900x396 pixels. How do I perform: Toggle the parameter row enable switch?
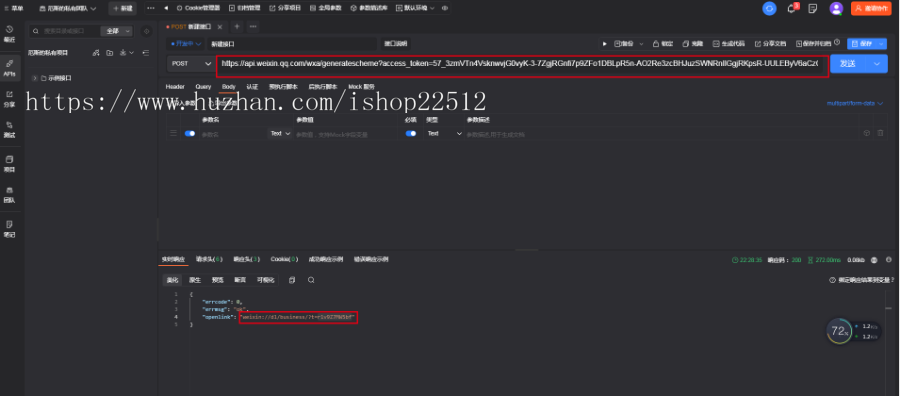point(190,133)
